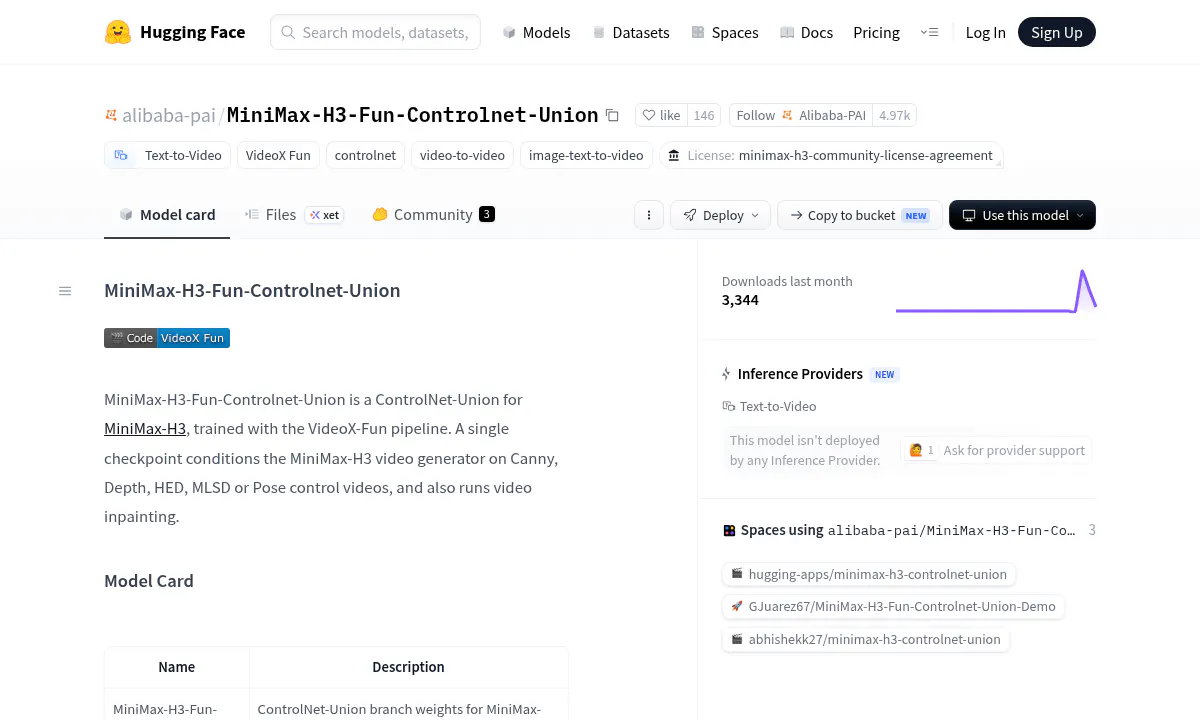Click the search models input field
The height and width of the screenshot is (720, 1200).
click(375, 32)
